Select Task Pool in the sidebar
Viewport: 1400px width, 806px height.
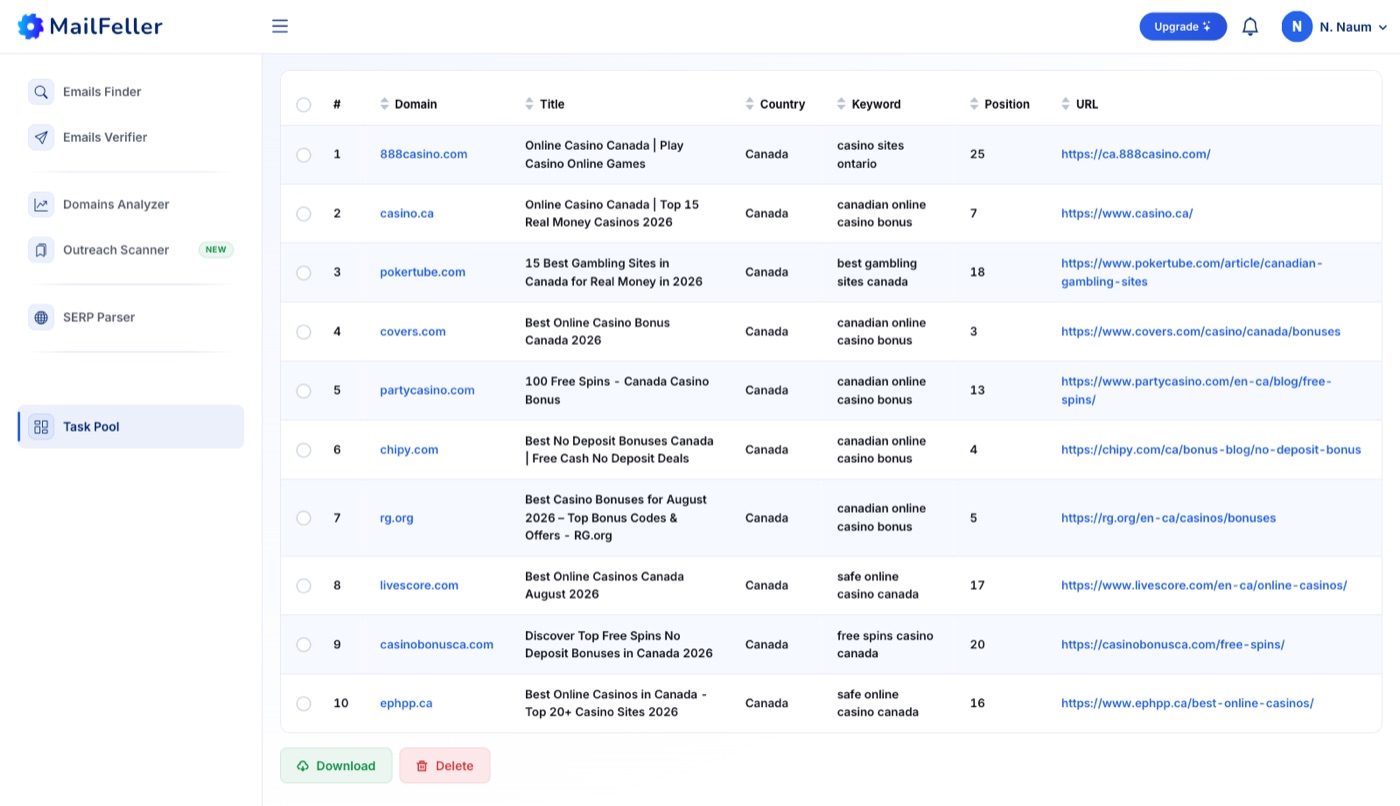coord(131,427)
